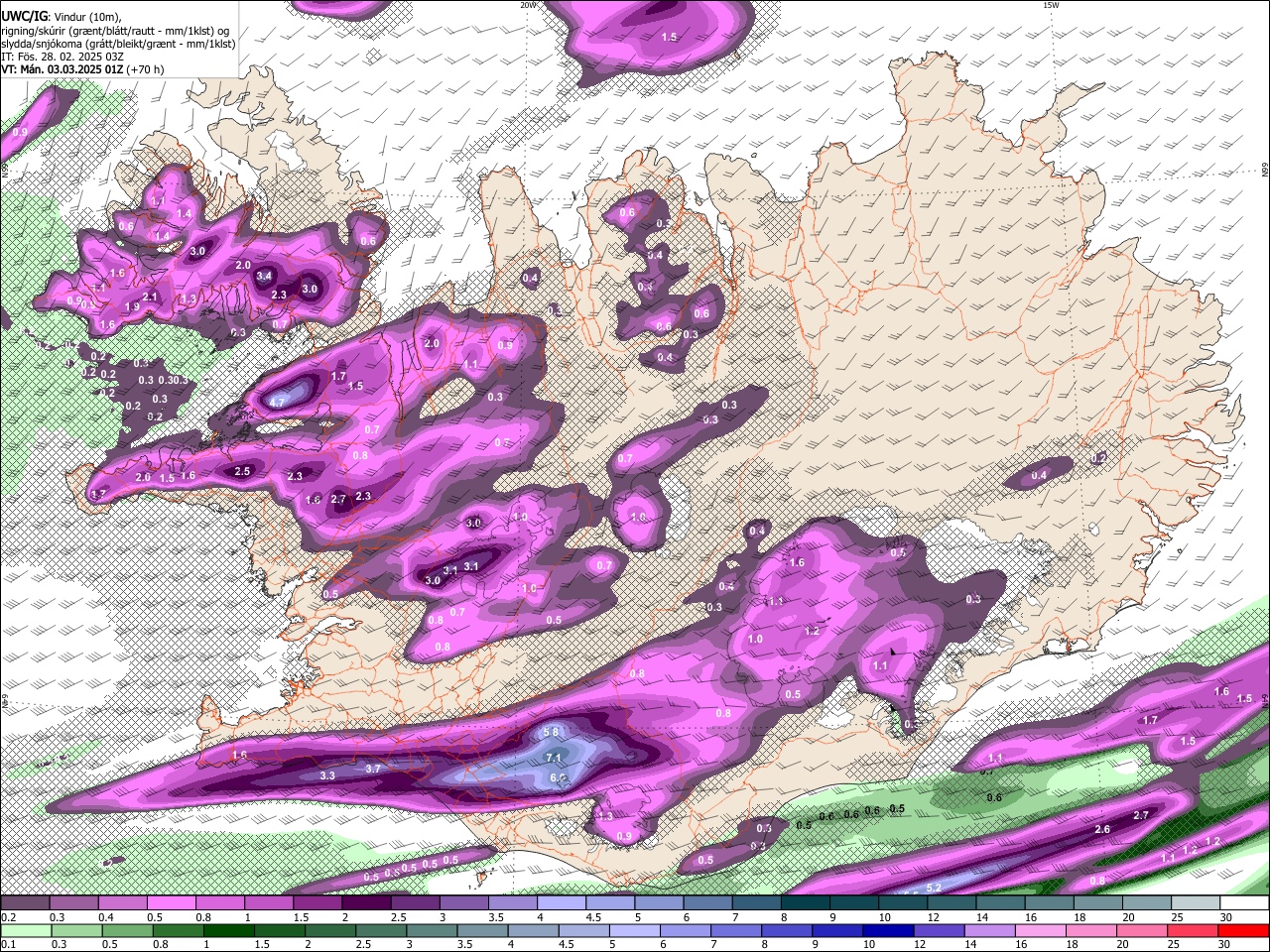Click the 'IT: Fös. 28. 02. 2025 03Z' line
The image size is (1270, 952).
[63, 57]
